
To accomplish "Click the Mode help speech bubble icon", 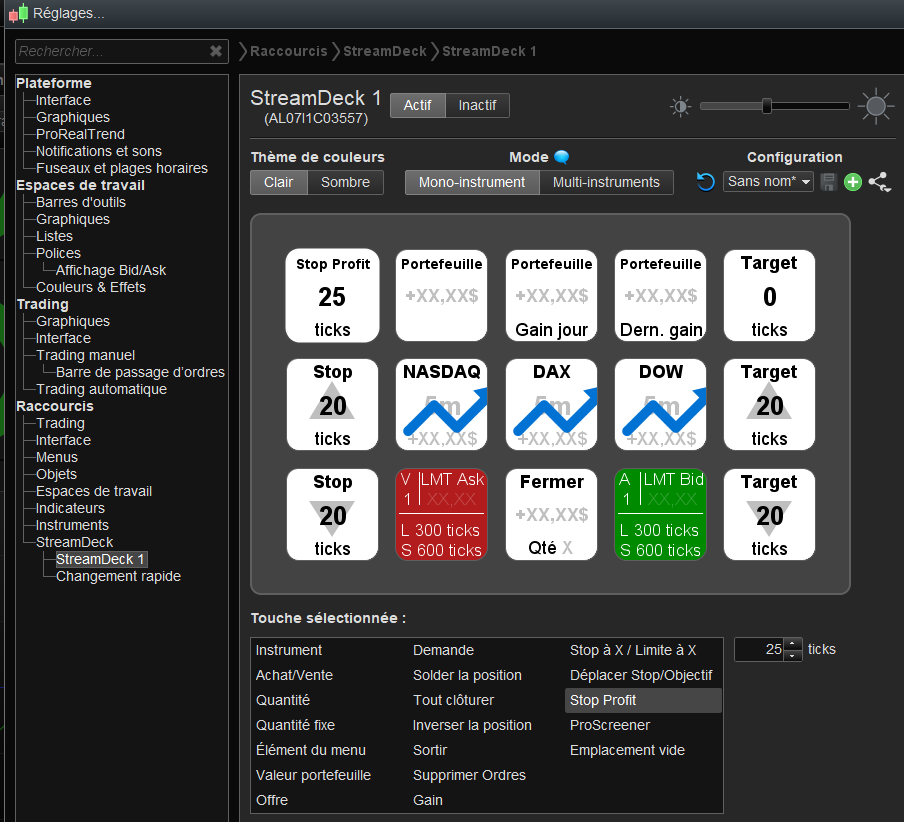I will point(561,157).
